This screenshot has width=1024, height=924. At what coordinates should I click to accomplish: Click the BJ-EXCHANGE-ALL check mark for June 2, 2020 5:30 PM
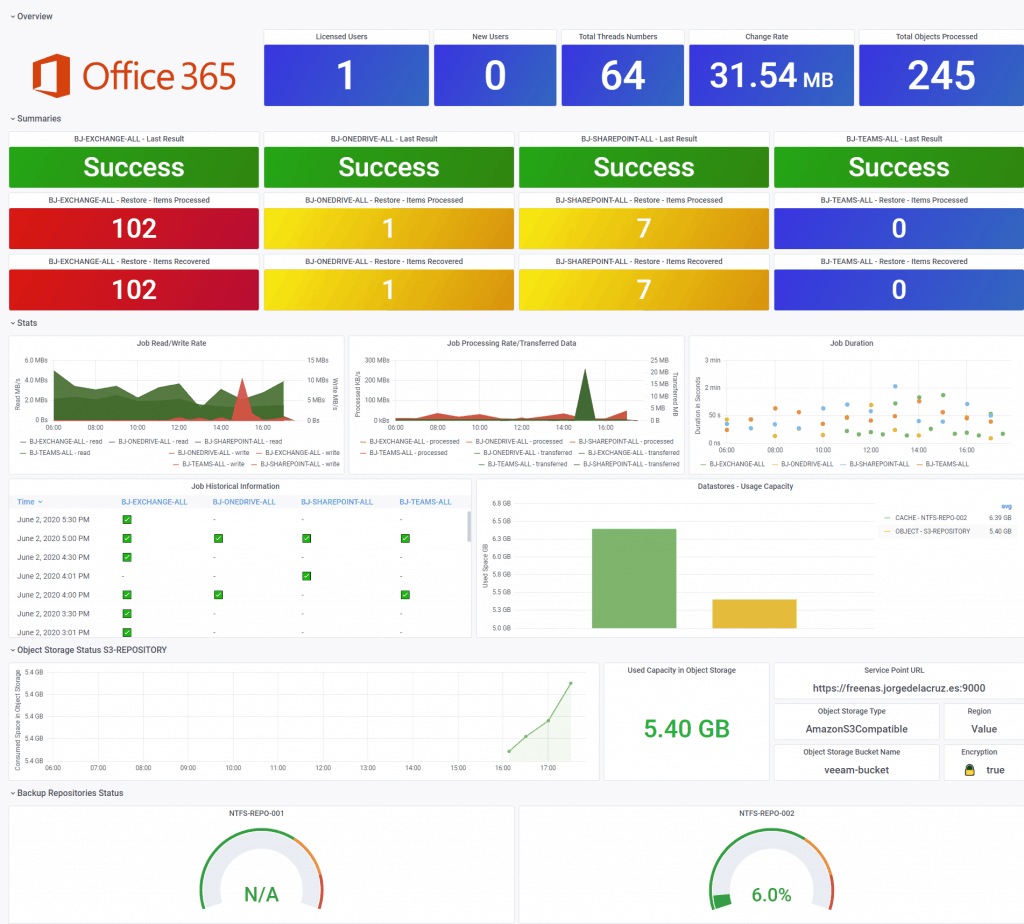127,520
